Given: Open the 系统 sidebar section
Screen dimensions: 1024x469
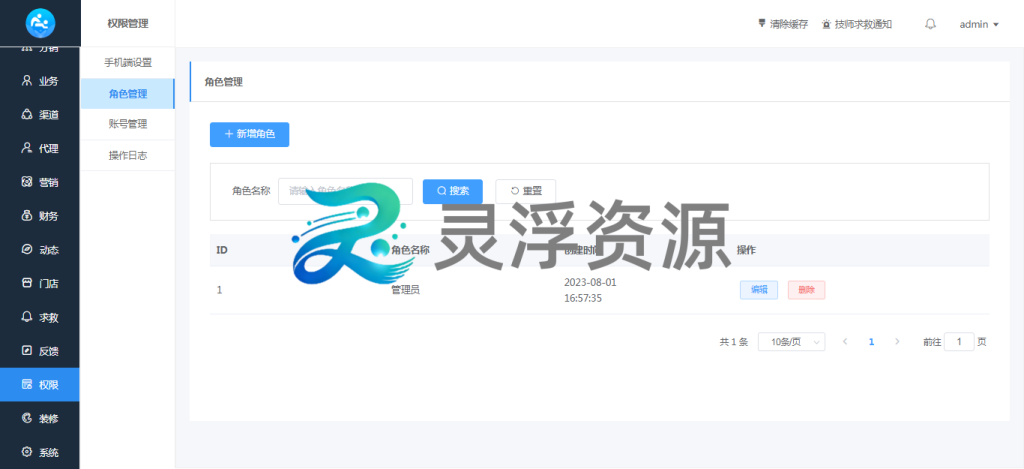Looking at the screenshot, I should (x=40, y=452).
